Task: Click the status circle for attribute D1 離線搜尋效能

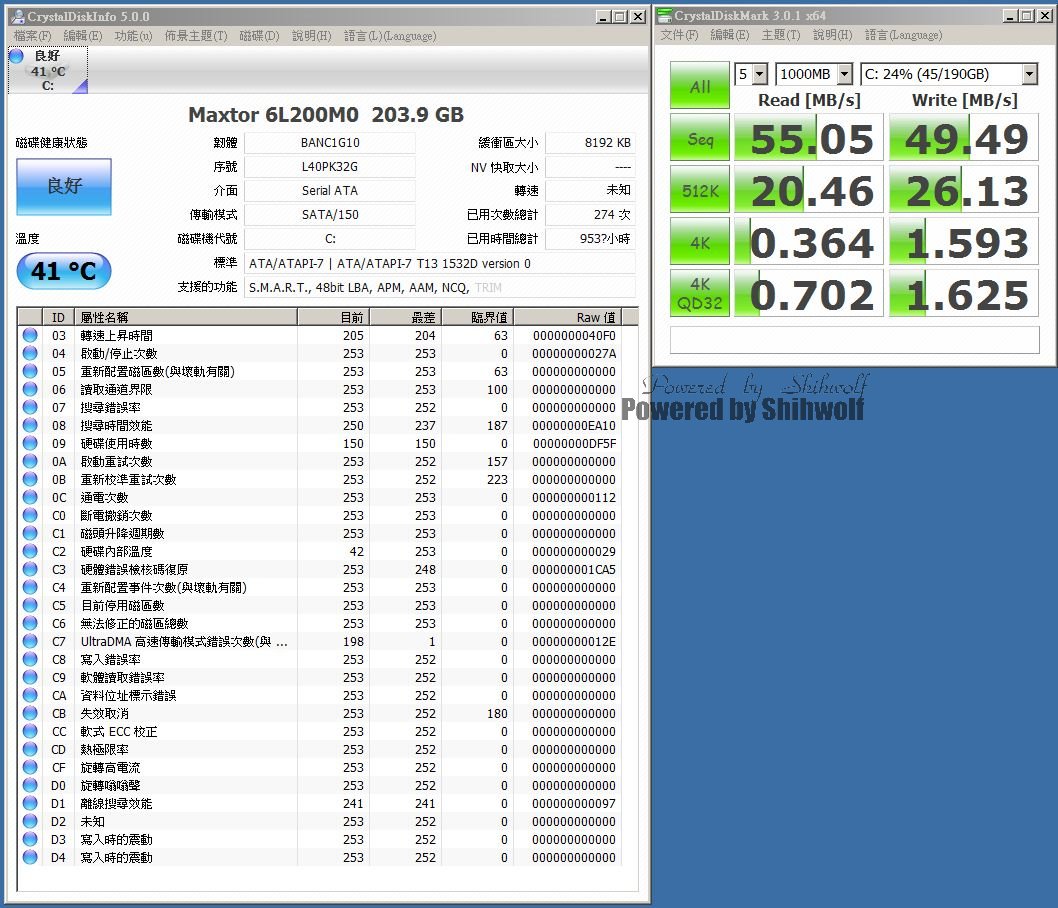Action: (x=30, y=803)
